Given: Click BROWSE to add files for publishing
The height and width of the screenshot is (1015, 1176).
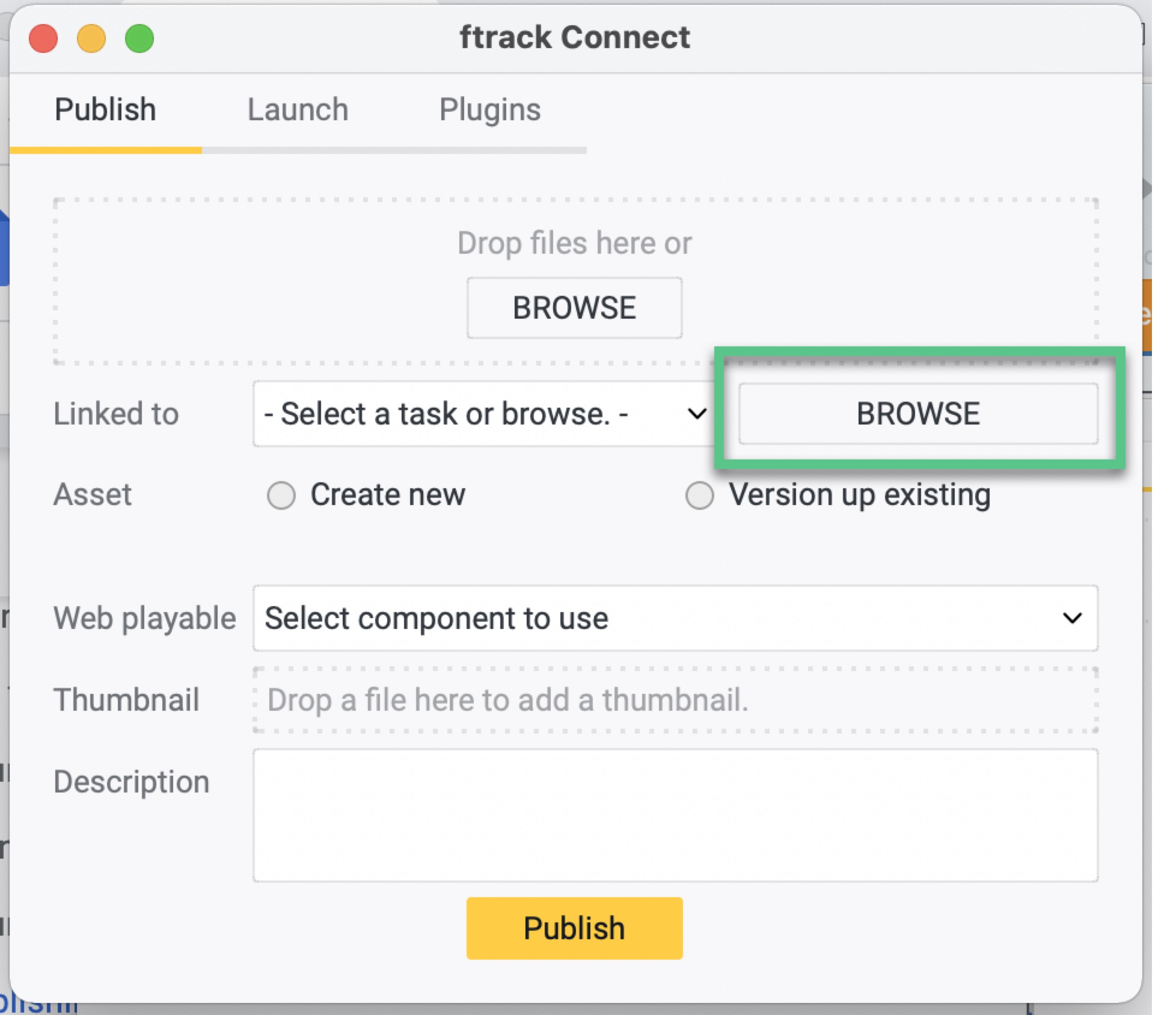Looking at the screenshot, I should tap(573, 307).
